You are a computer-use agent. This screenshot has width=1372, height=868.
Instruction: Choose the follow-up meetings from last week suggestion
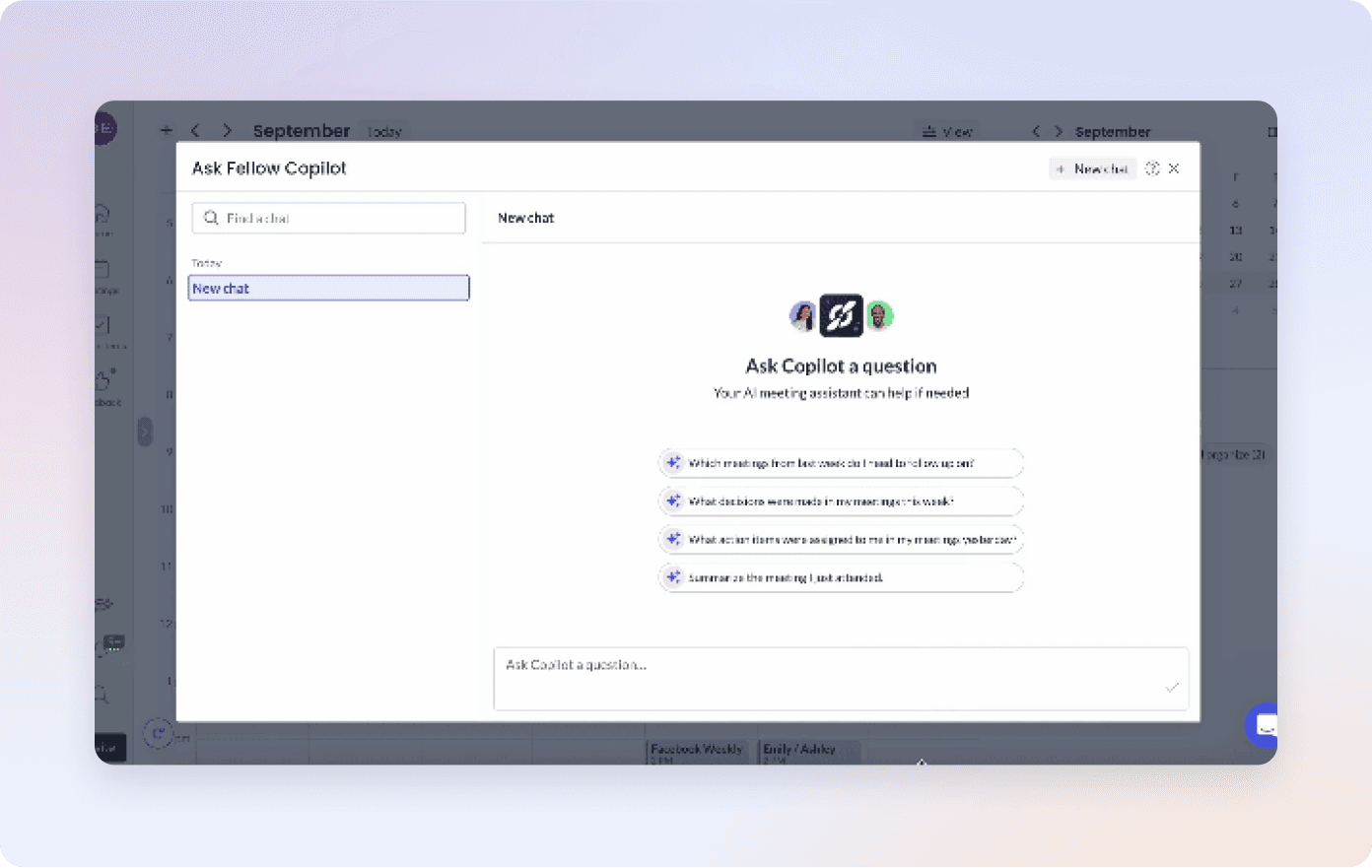click(841, 462)
